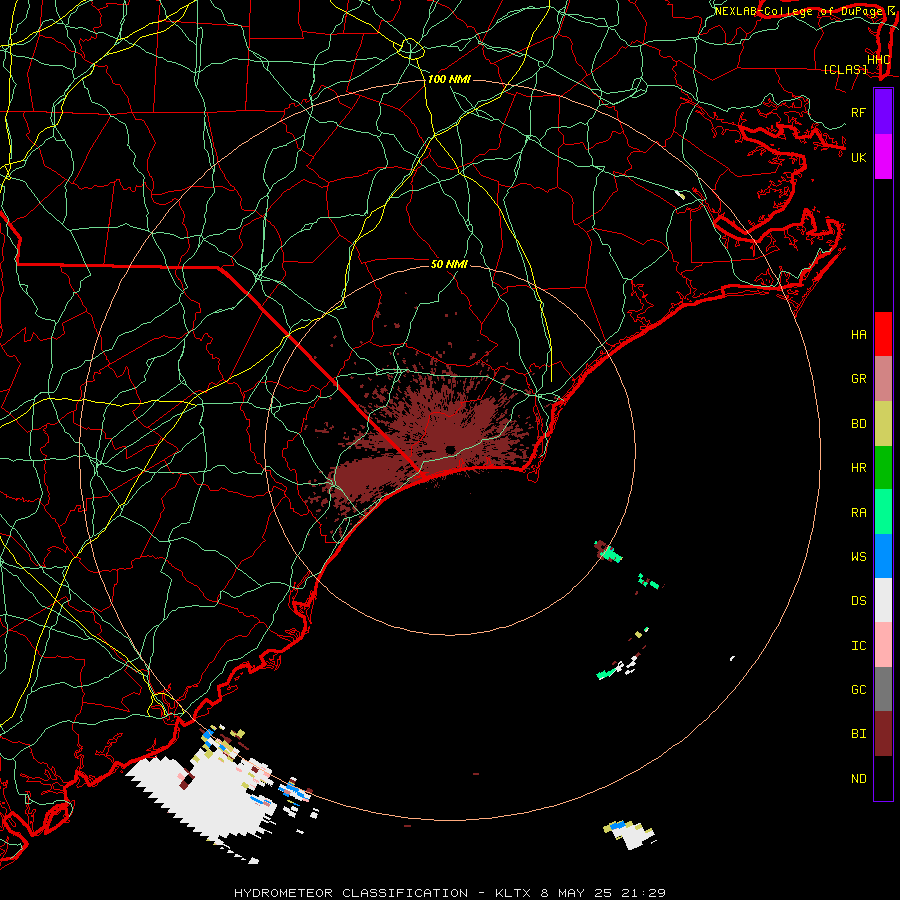The width and height of the screenshot is (900, 900).
Task: Click the RA legend label
Action: pos(858,513)
